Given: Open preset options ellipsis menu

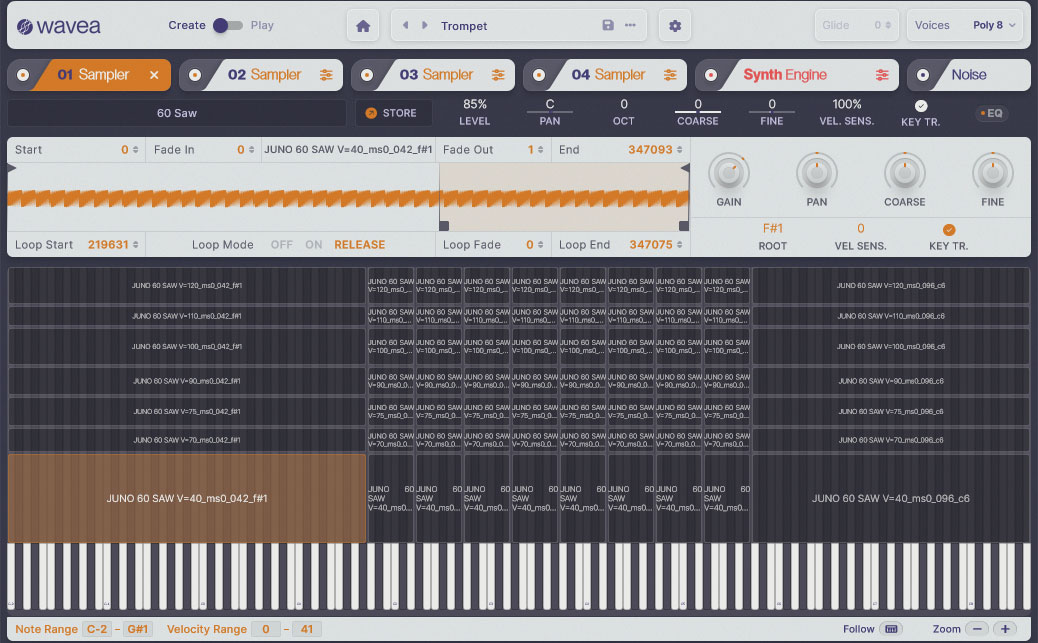Looking at the screenshot, I should 630,25.
